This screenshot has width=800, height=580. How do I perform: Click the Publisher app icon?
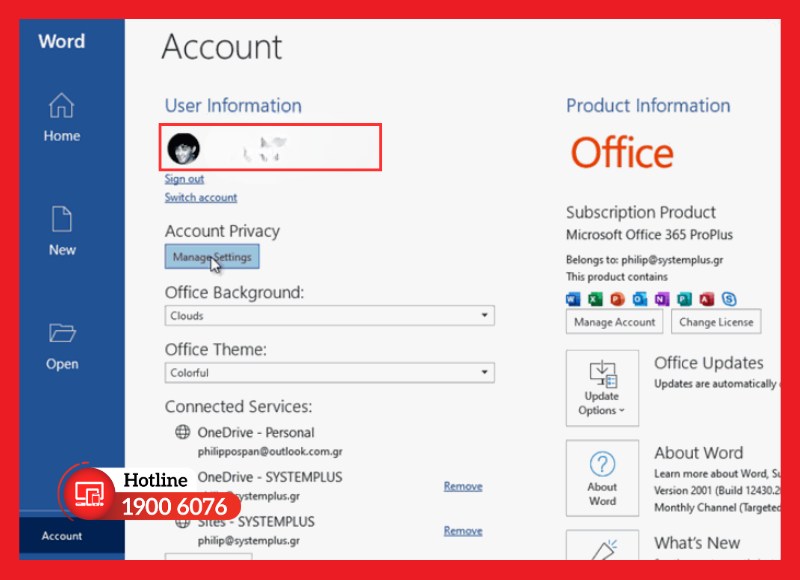684,299
